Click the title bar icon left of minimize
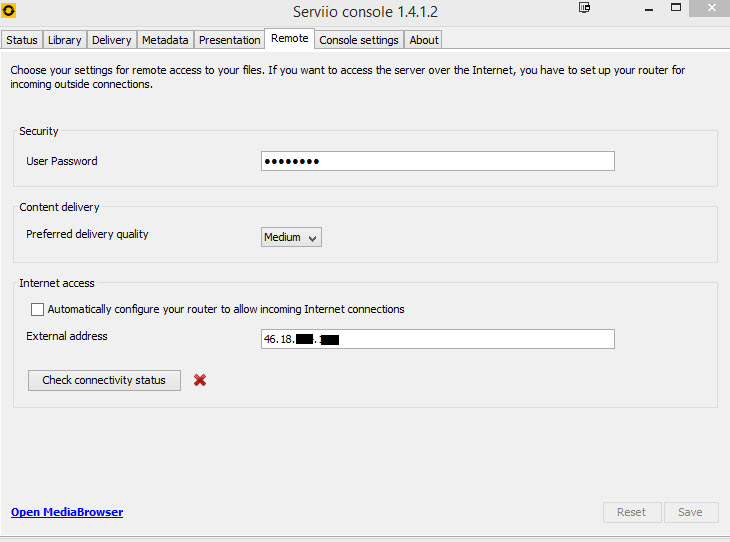This screenshot has width=730, height=542. click(x=585, y=8)
